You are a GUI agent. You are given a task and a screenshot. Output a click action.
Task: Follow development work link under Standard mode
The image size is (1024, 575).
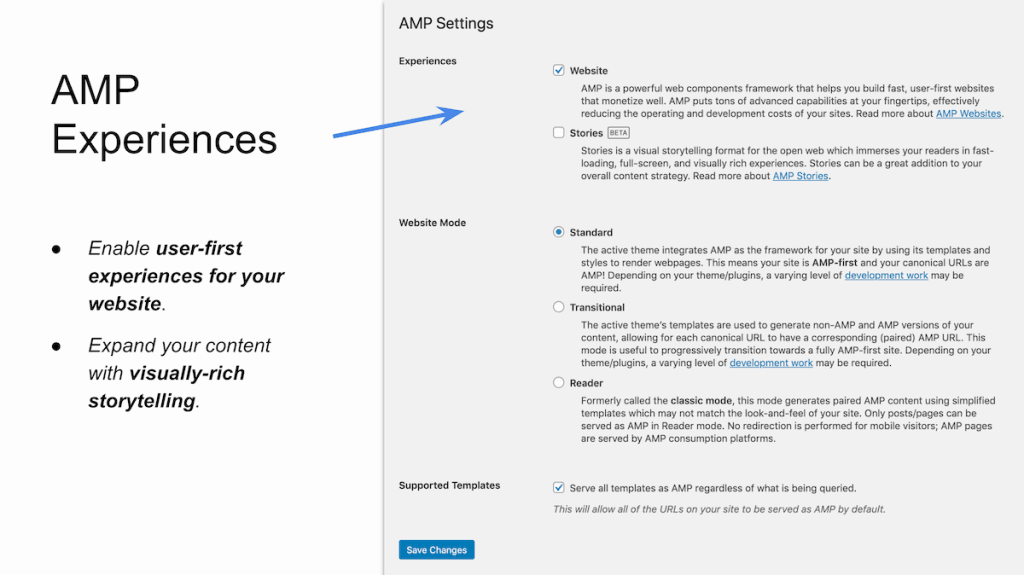tap(886, 276)
